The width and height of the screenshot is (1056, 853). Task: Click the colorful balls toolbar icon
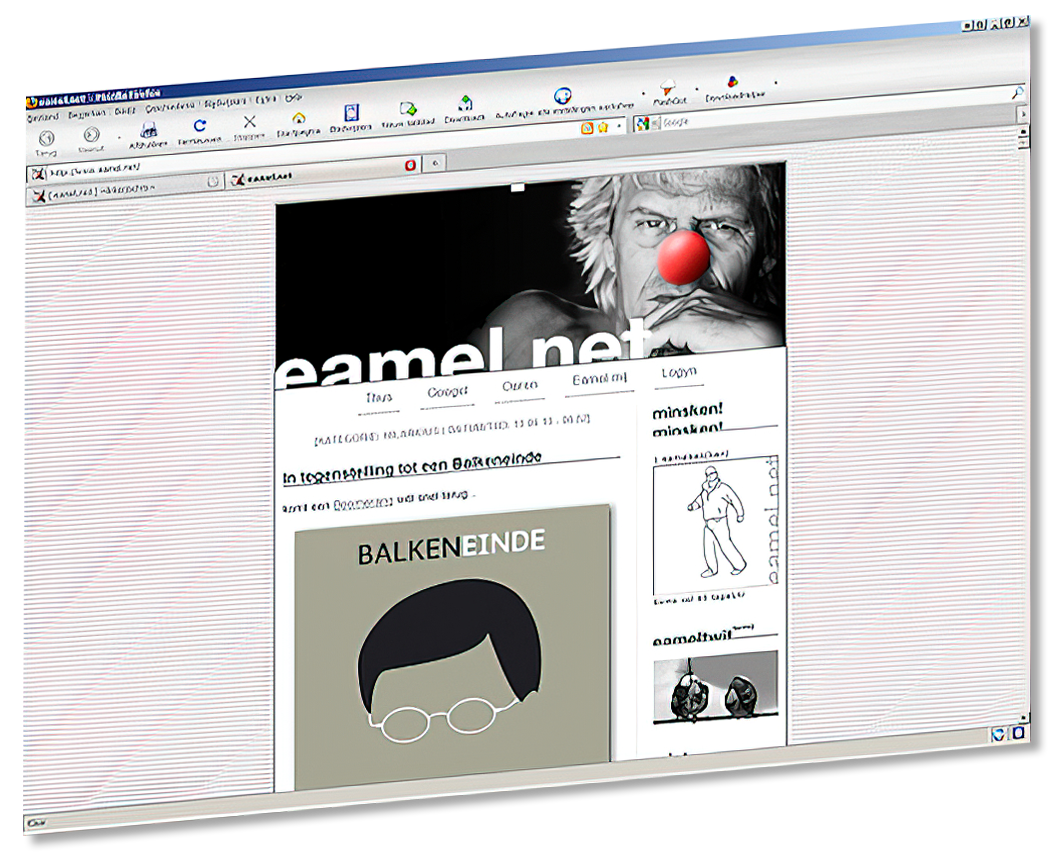point(732,82)
